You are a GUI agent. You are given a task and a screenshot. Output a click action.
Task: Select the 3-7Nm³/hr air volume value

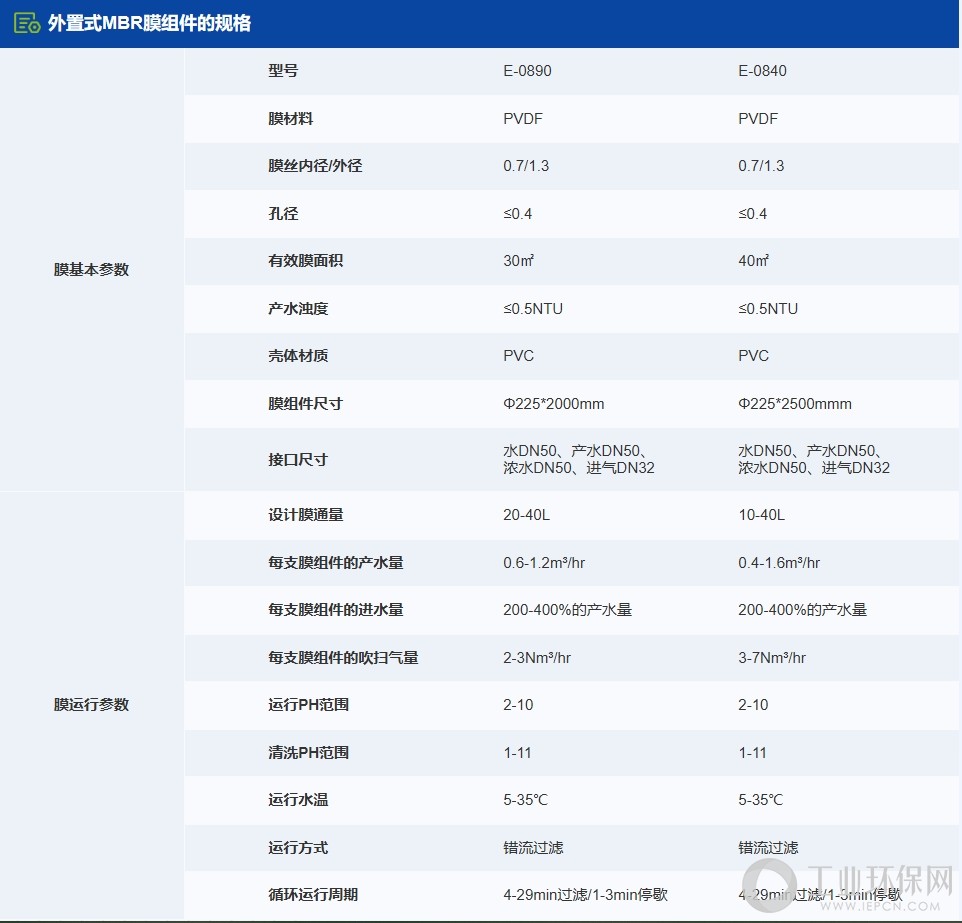(772, 658)
